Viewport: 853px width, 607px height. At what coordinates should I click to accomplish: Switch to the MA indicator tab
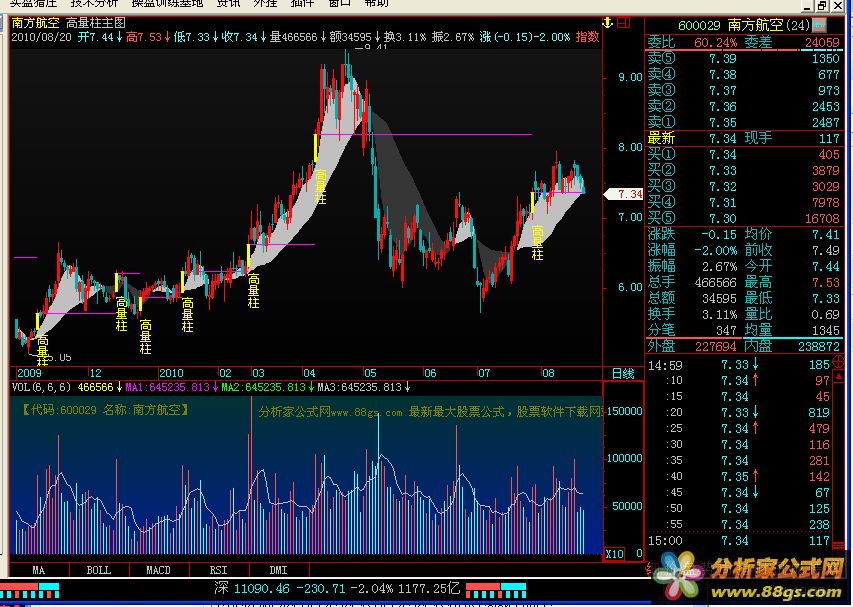coord(39,570)
